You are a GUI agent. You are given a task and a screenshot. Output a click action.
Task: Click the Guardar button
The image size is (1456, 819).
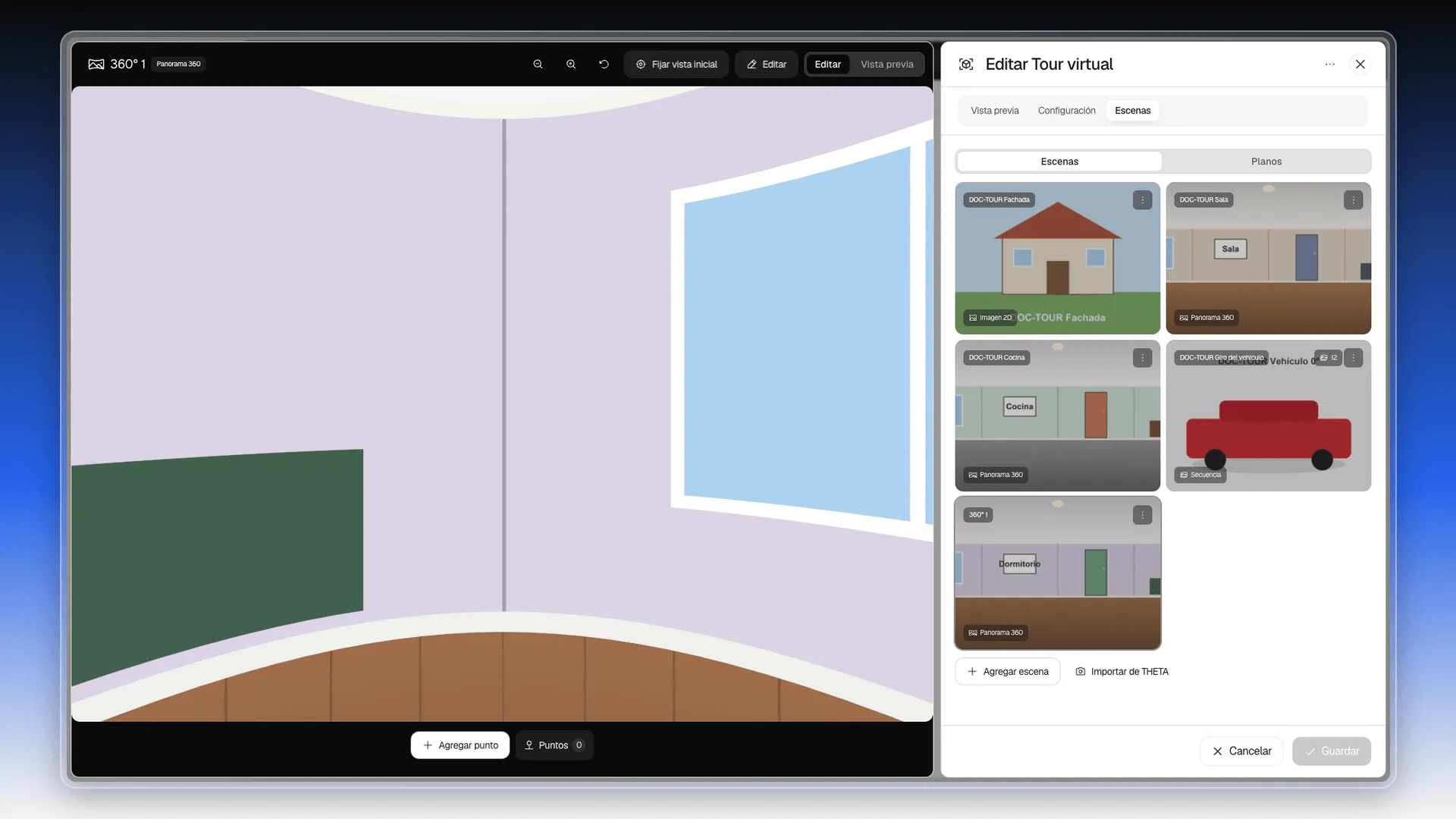pyautogui.click(x=1331, y=752)
